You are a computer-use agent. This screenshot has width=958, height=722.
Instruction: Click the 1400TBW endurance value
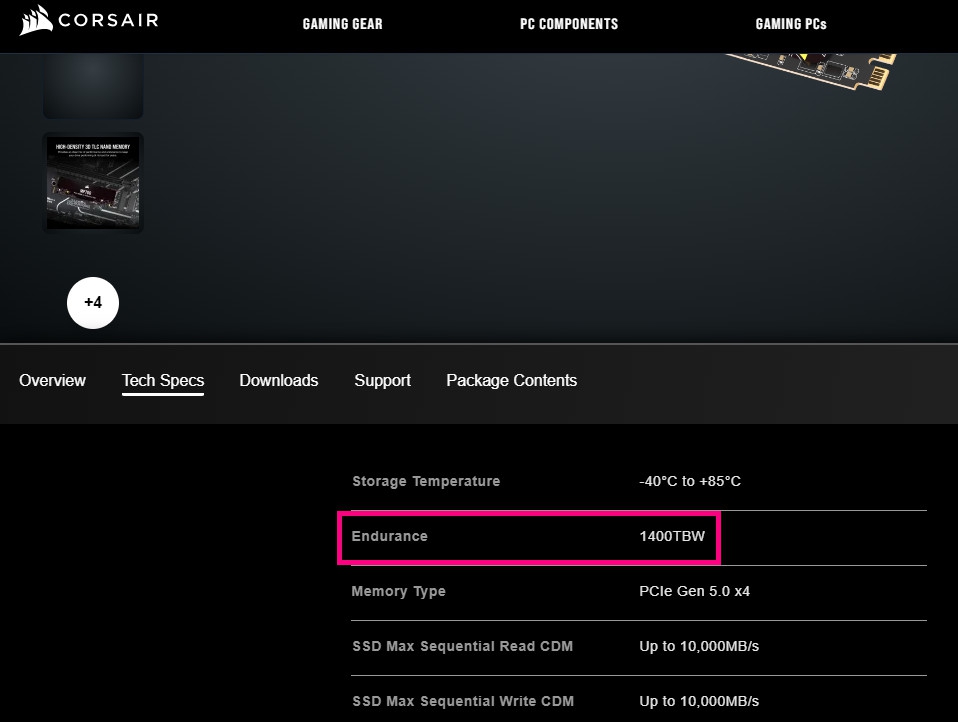[672, 536]
